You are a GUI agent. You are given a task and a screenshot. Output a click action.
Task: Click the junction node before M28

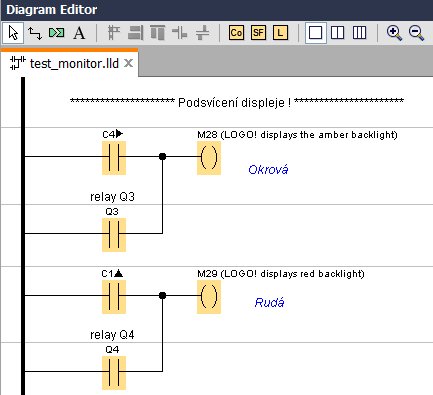[x=162, y=156]
